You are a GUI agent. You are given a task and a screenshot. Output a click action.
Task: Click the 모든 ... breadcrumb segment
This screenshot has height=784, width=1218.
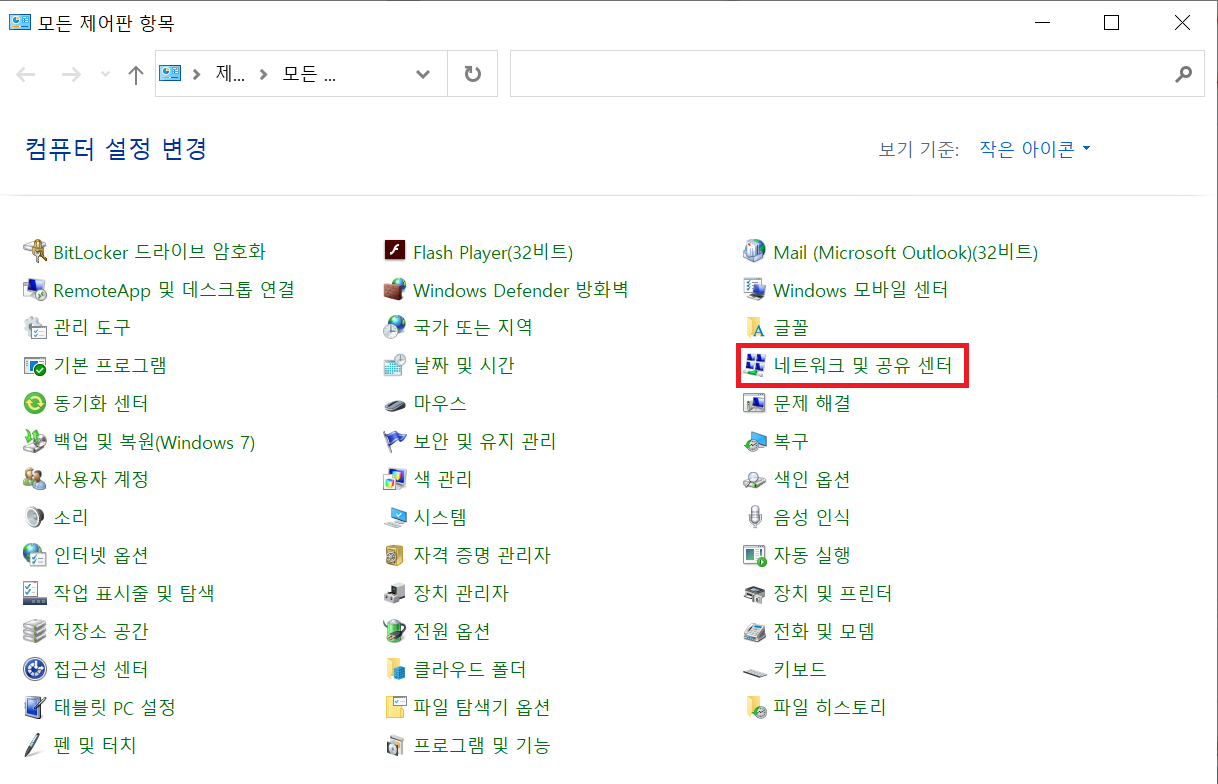coord(309,75)
